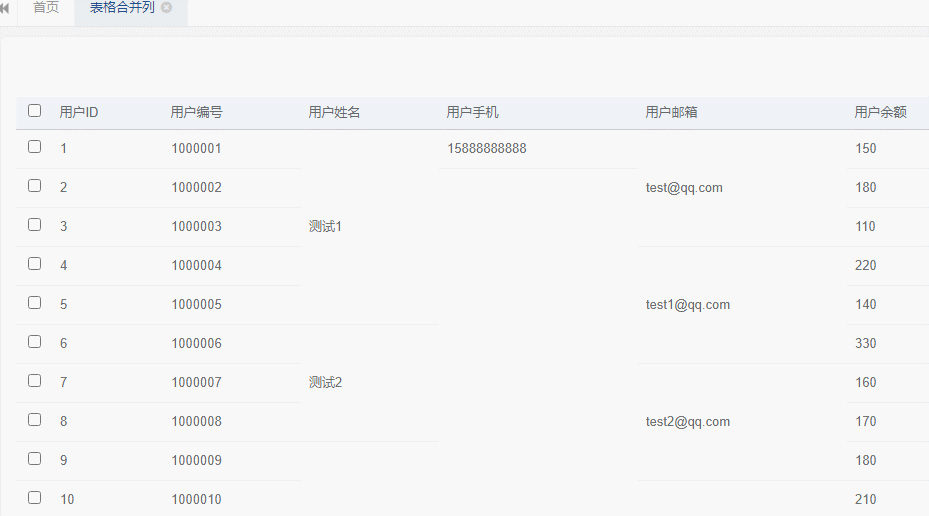Click the 用户姓名 column header

coord(334,112)
